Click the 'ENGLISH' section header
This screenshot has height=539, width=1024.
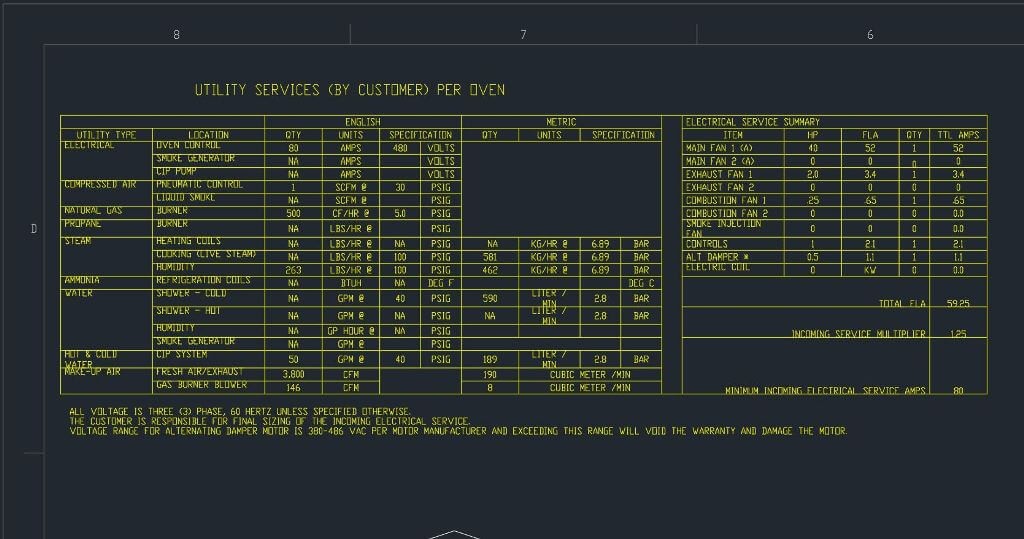point(362,122)
